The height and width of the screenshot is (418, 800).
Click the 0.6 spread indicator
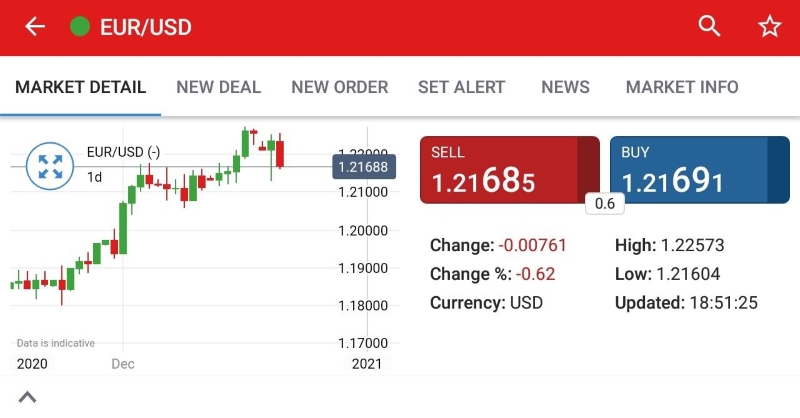pyautogui.click(x=604, y=203)
